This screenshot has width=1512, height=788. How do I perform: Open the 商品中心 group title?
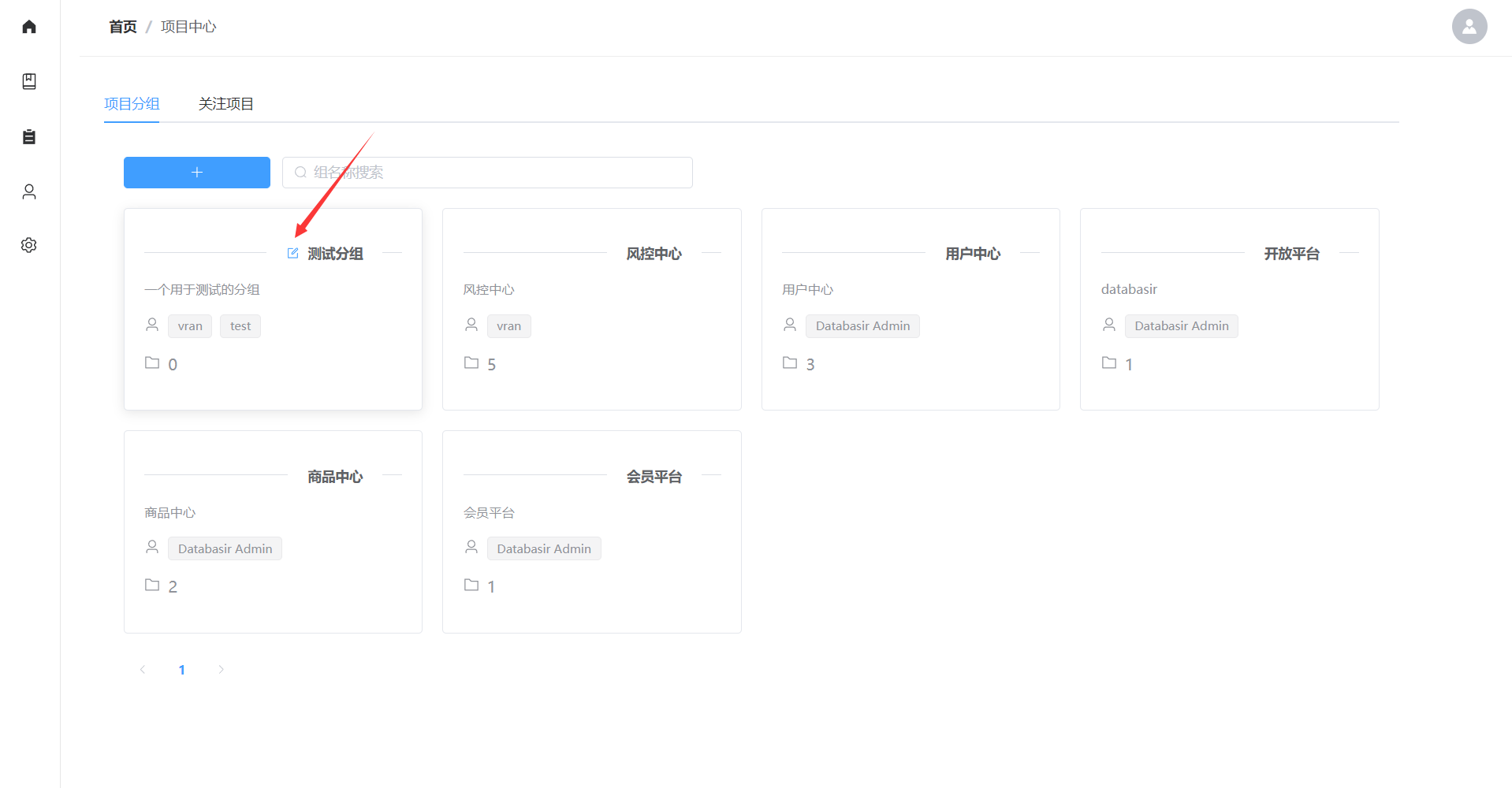click(x=335, y=477)
